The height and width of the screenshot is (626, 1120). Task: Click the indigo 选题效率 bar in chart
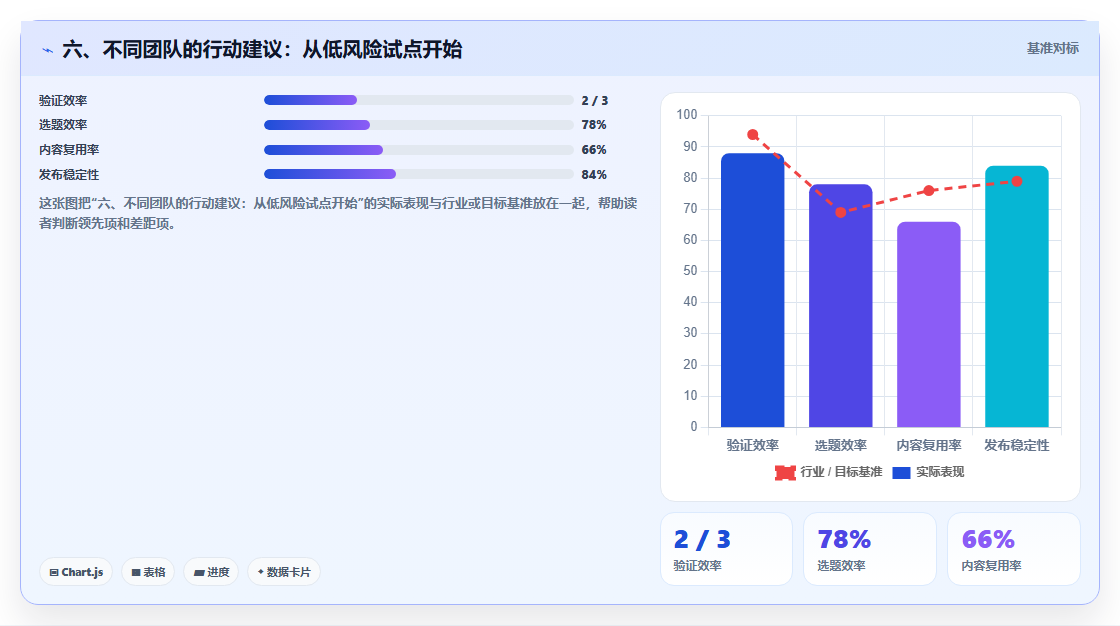tap(841, 306)
